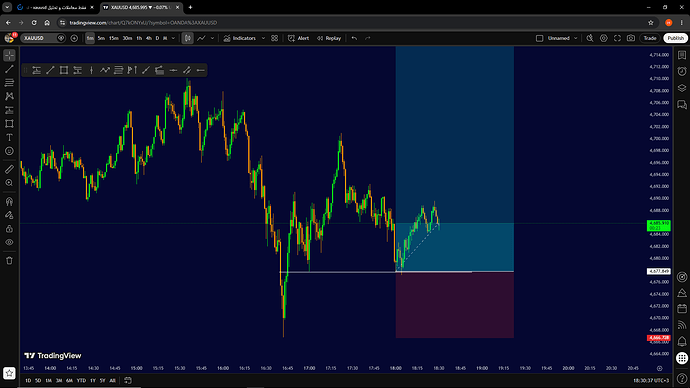The width and height of the screenshot is (690, 388).
Task: Click the Publish button
Action: point(675,38)
